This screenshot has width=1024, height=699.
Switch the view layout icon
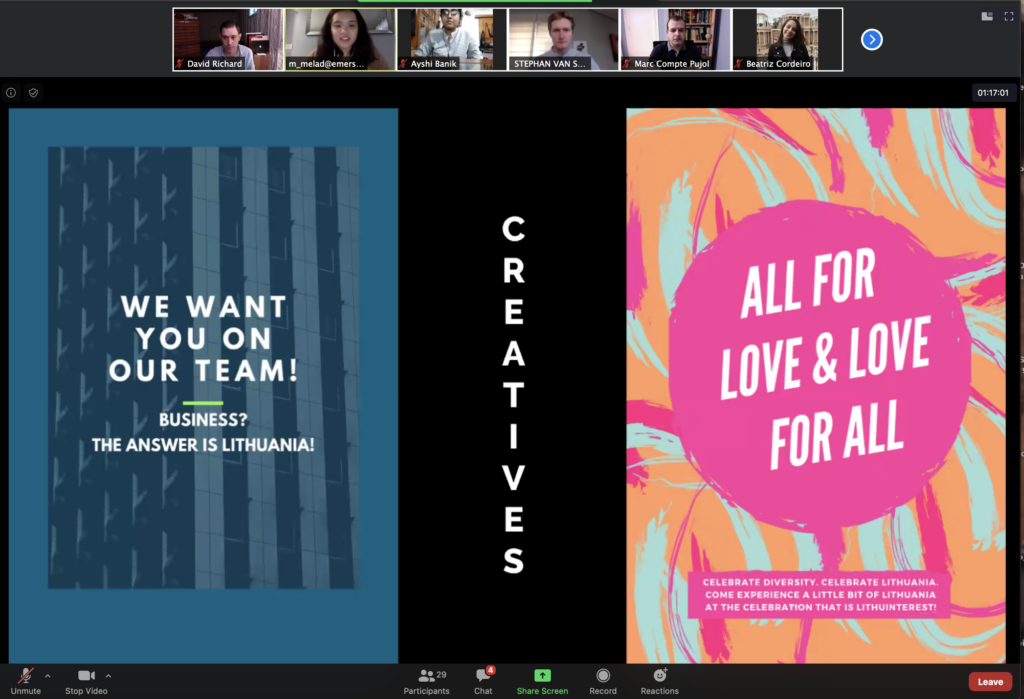click(987, 16)
